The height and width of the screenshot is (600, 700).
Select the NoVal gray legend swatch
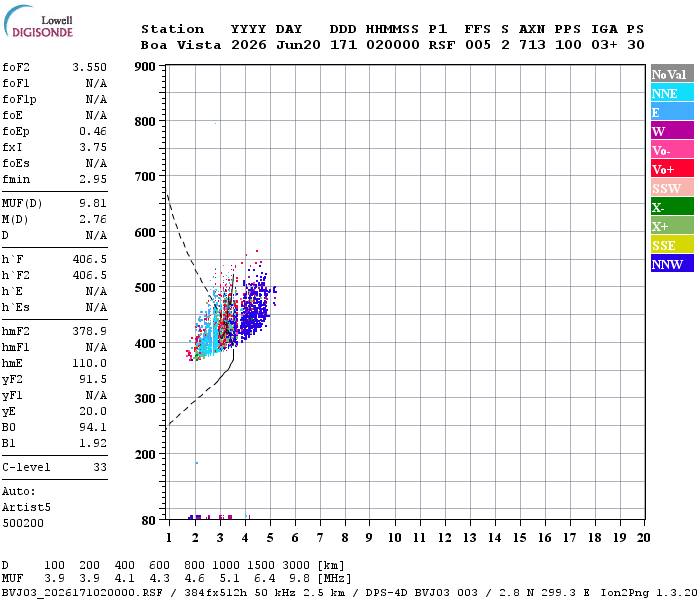tap(672, 74)
